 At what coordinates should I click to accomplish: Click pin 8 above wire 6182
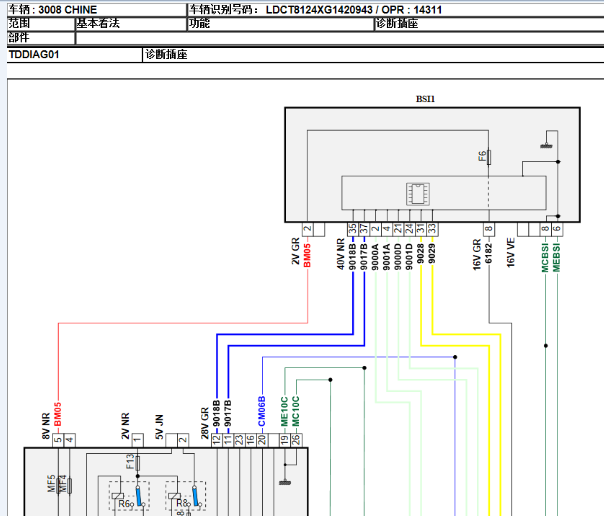[488, 230]
